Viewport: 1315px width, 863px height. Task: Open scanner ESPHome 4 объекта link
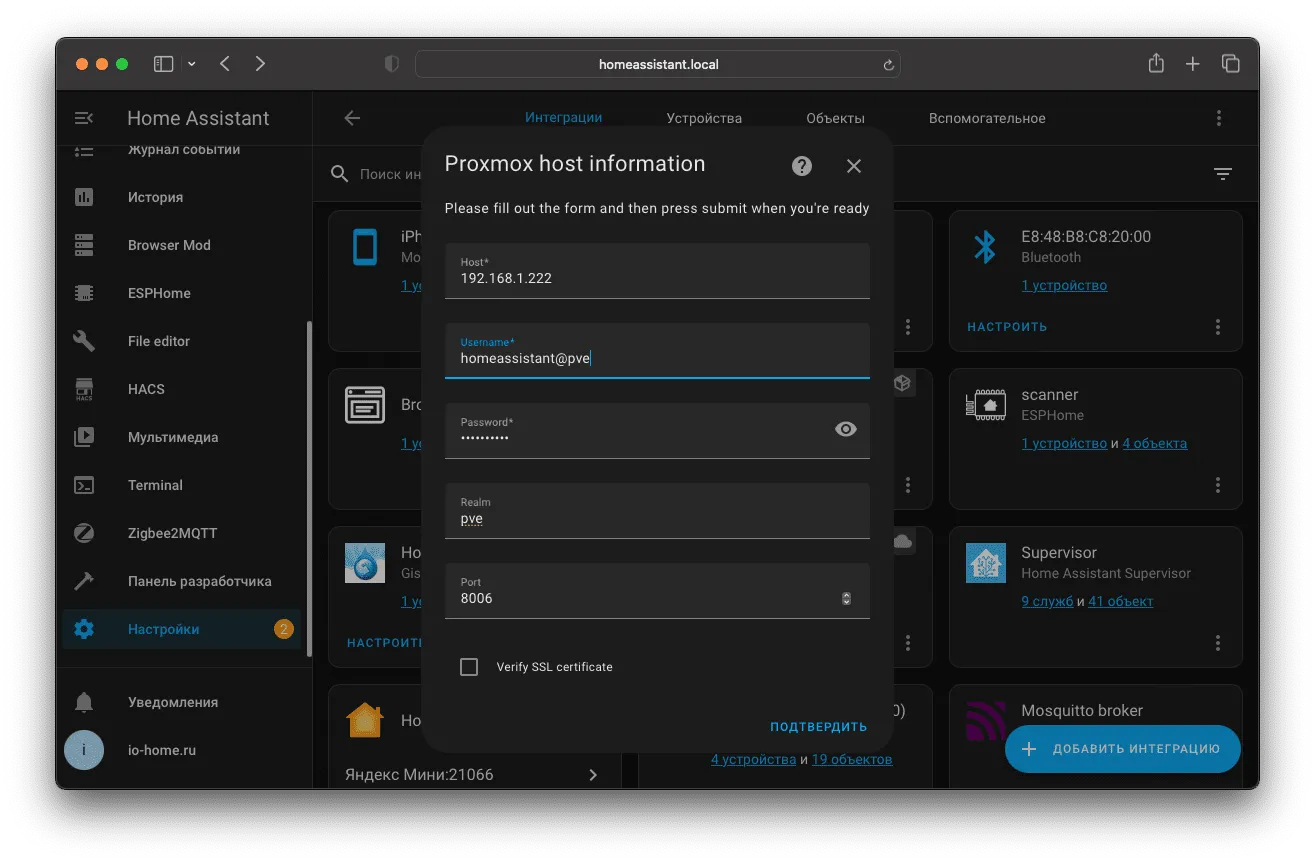1155,443
